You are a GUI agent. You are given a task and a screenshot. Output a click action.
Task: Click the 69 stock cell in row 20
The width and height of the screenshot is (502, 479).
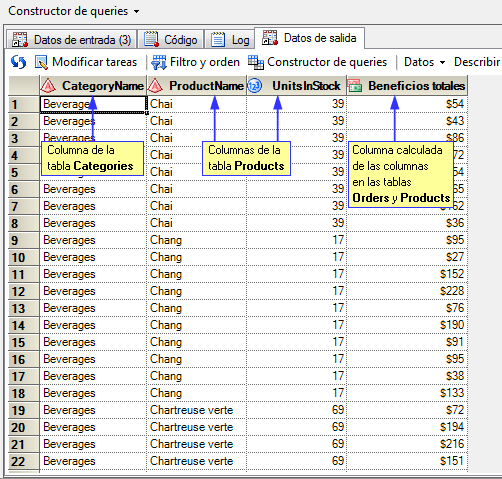click(297, 427)
